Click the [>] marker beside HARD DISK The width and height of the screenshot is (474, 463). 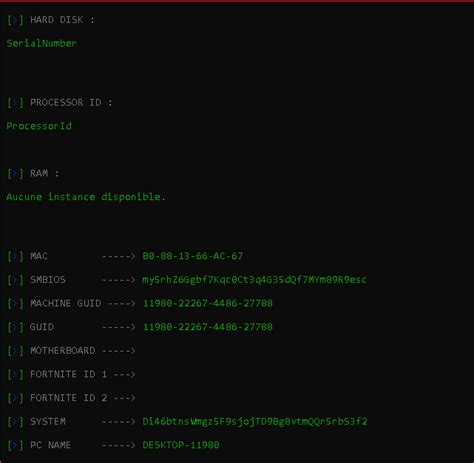click(15, 20)
